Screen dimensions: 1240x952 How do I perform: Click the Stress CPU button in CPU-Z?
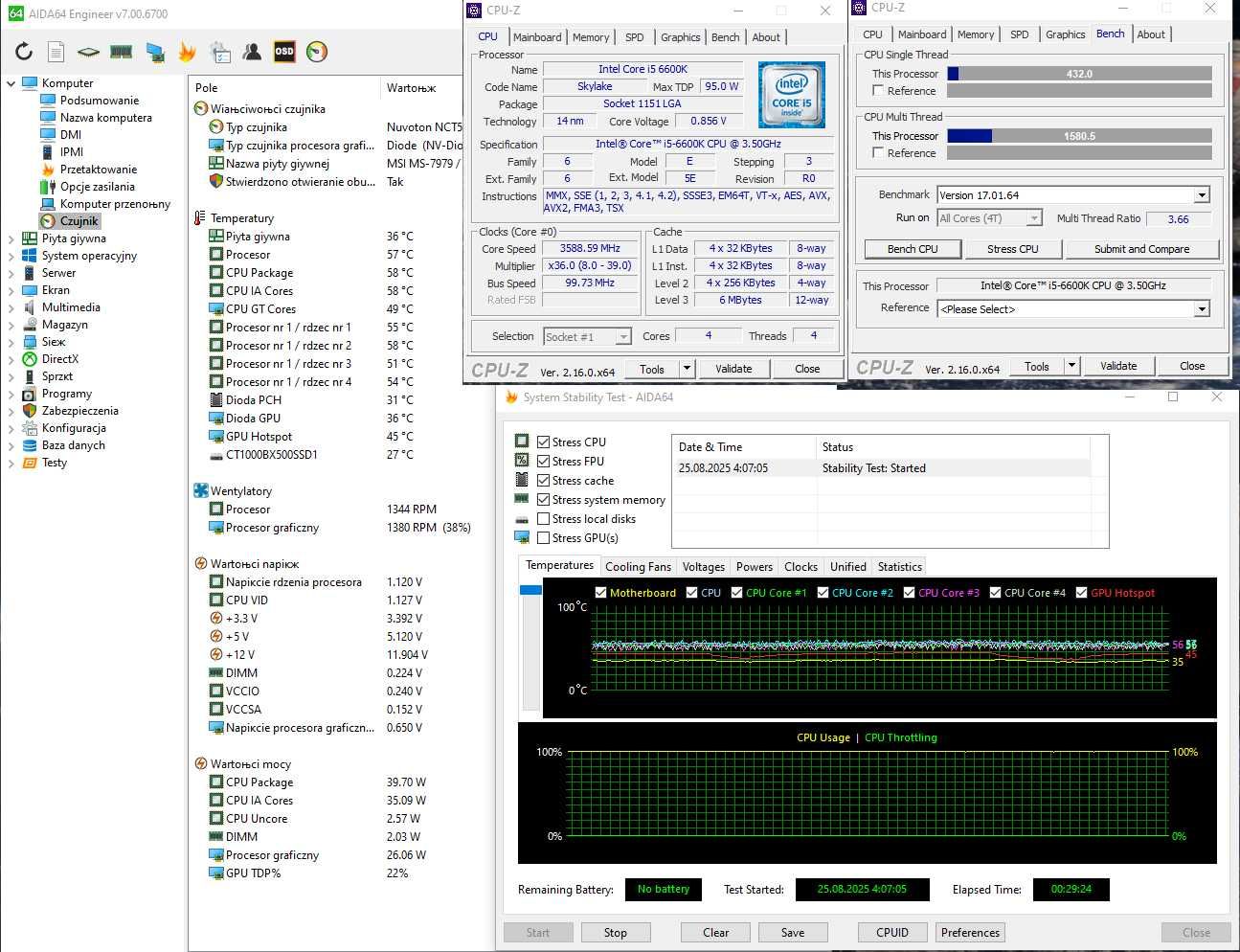point(1013,249)
